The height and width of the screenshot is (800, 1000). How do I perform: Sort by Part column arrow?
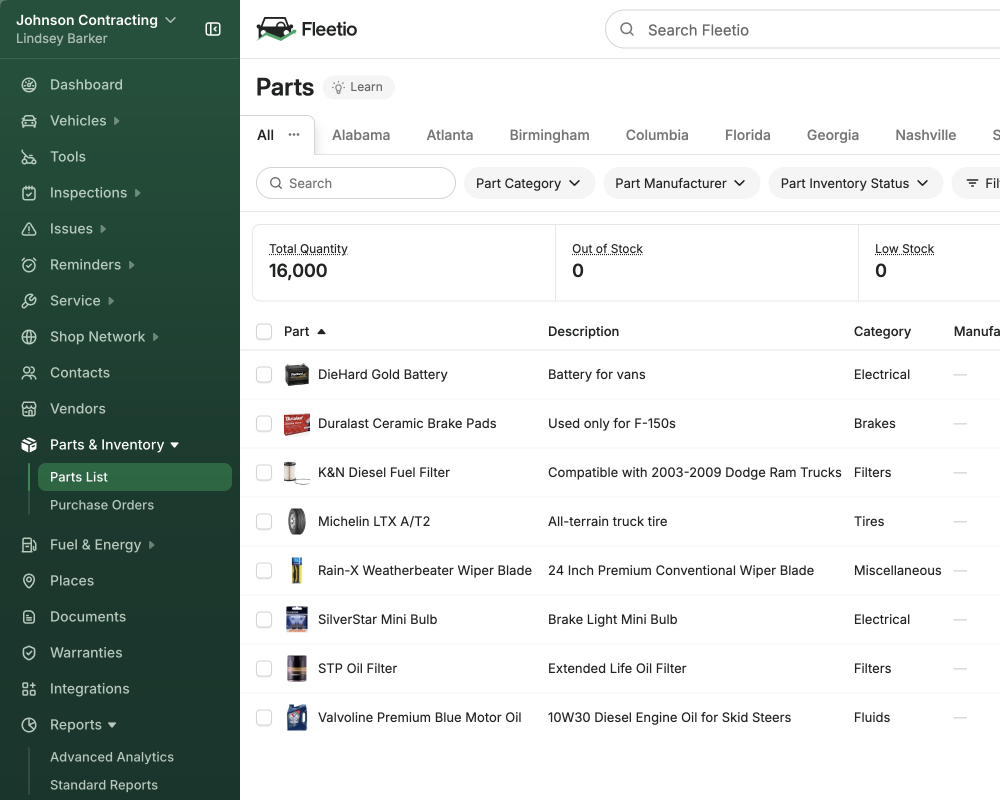pyautogui.click(x=321, y=332)
